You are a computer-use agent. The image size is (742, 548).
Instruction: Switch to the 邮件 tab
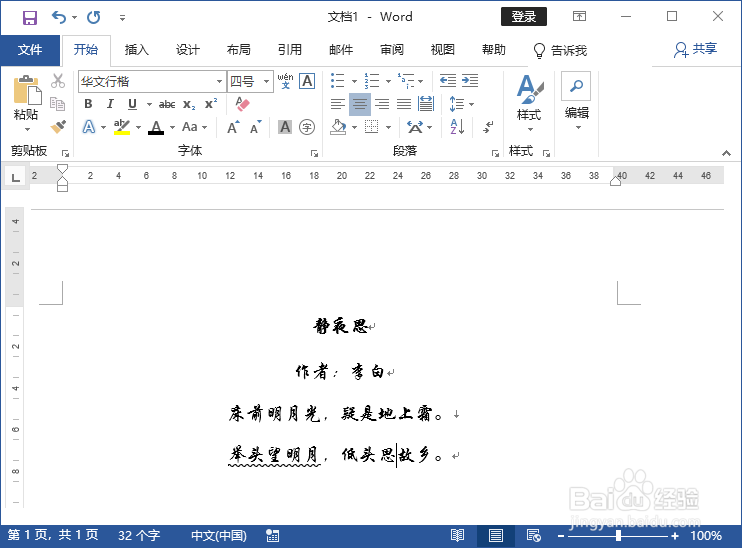point(341,50)
